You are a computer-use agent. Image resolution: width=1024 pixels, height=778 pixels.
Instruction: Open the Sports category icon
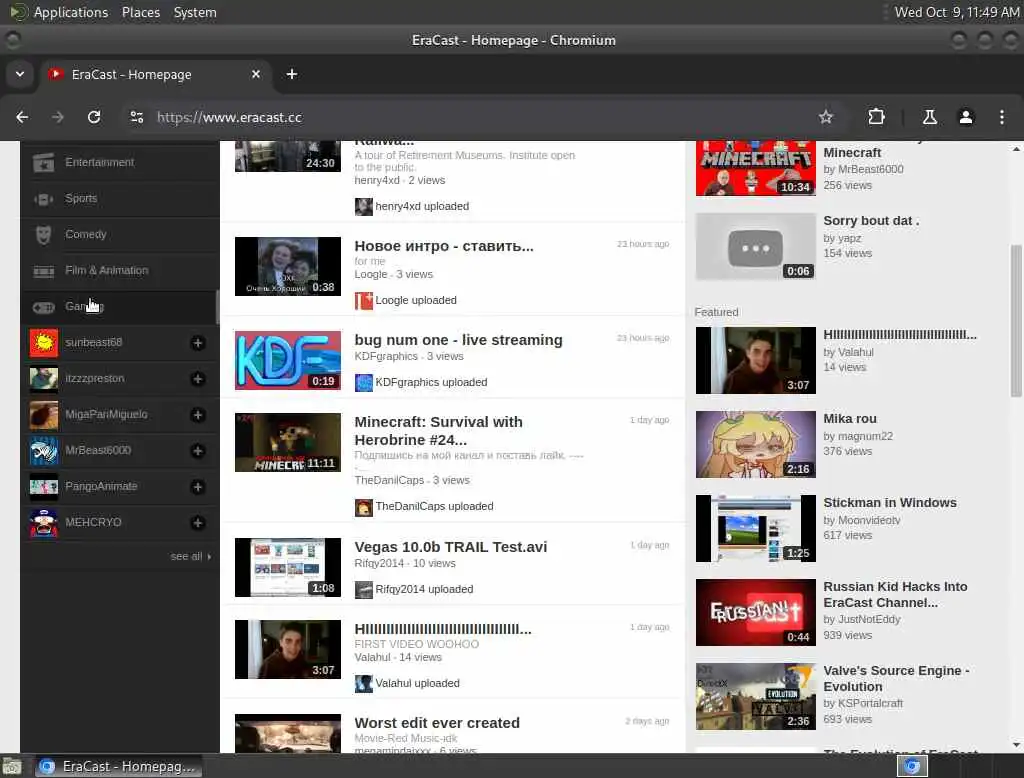44,199
